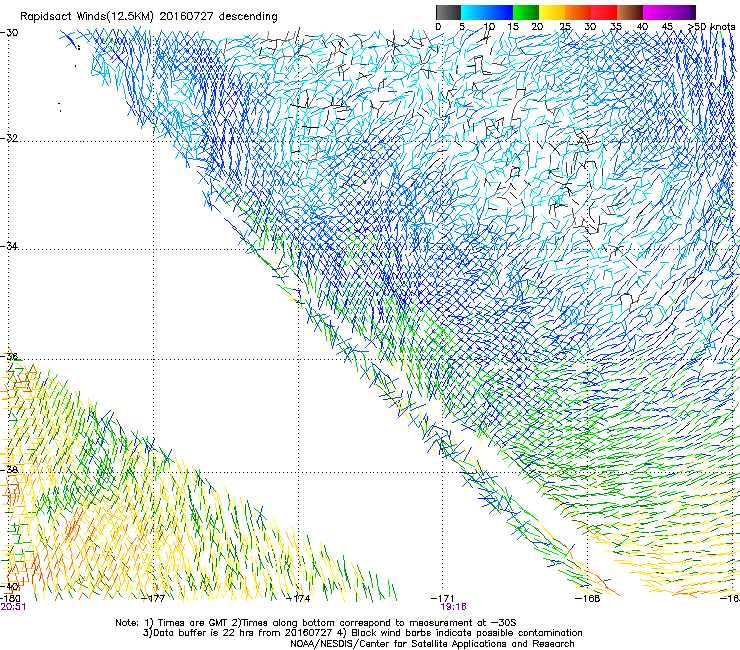Click the '>50 knots' legend label

click(x=711, y=27)
